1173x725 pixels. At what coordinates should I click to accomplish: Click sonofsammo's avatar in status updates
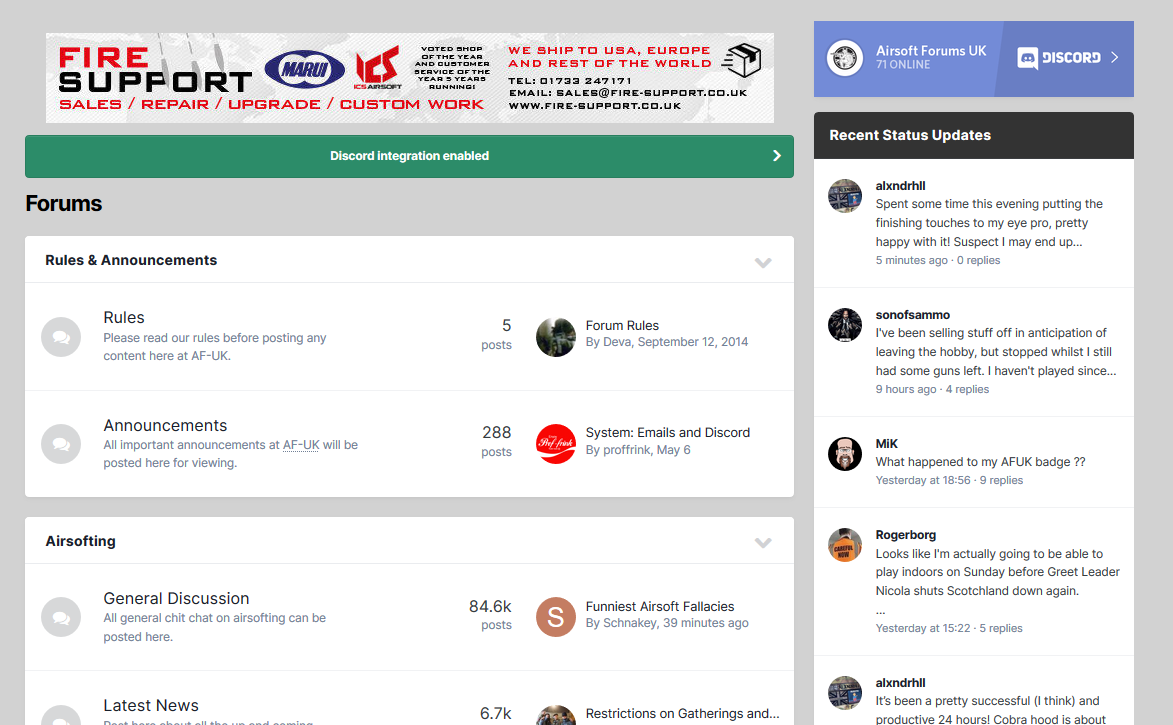pos(845,325)
